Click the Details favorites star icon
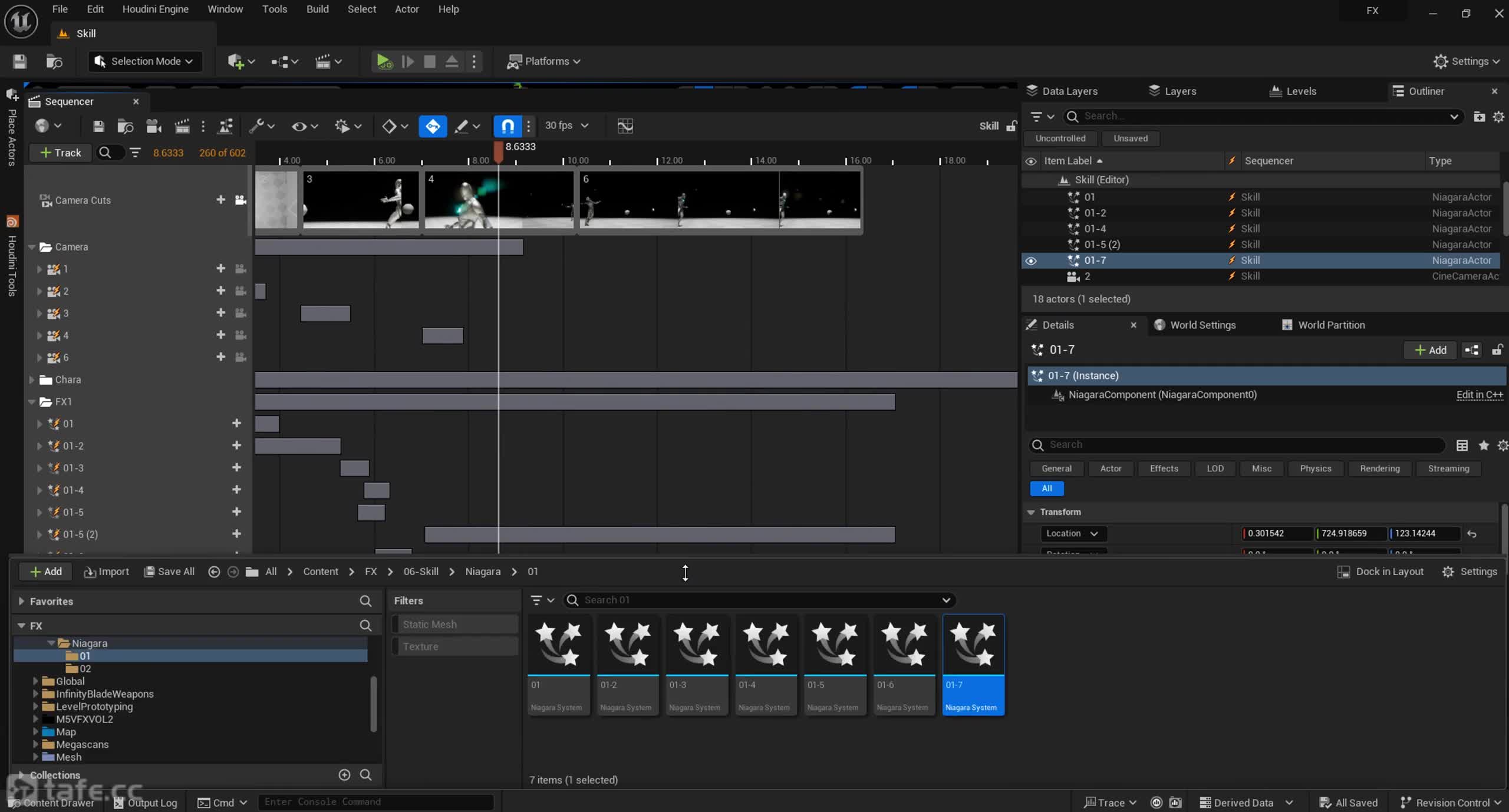This screenshot has width=1509, height=812. [x=1484, y=445]
